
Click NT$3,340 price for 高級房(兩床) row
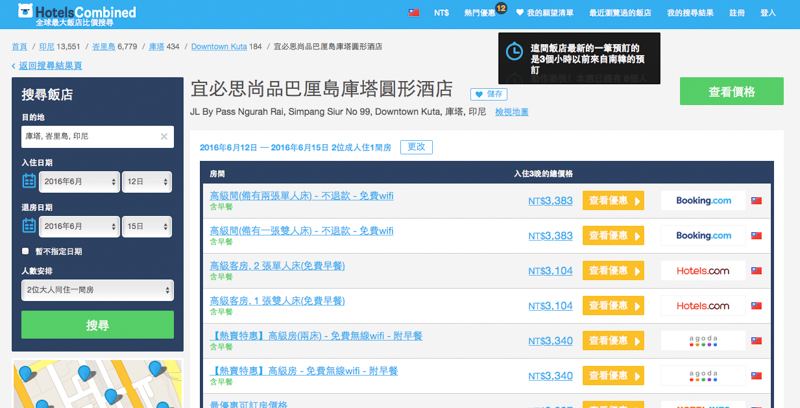pos(551,341)
